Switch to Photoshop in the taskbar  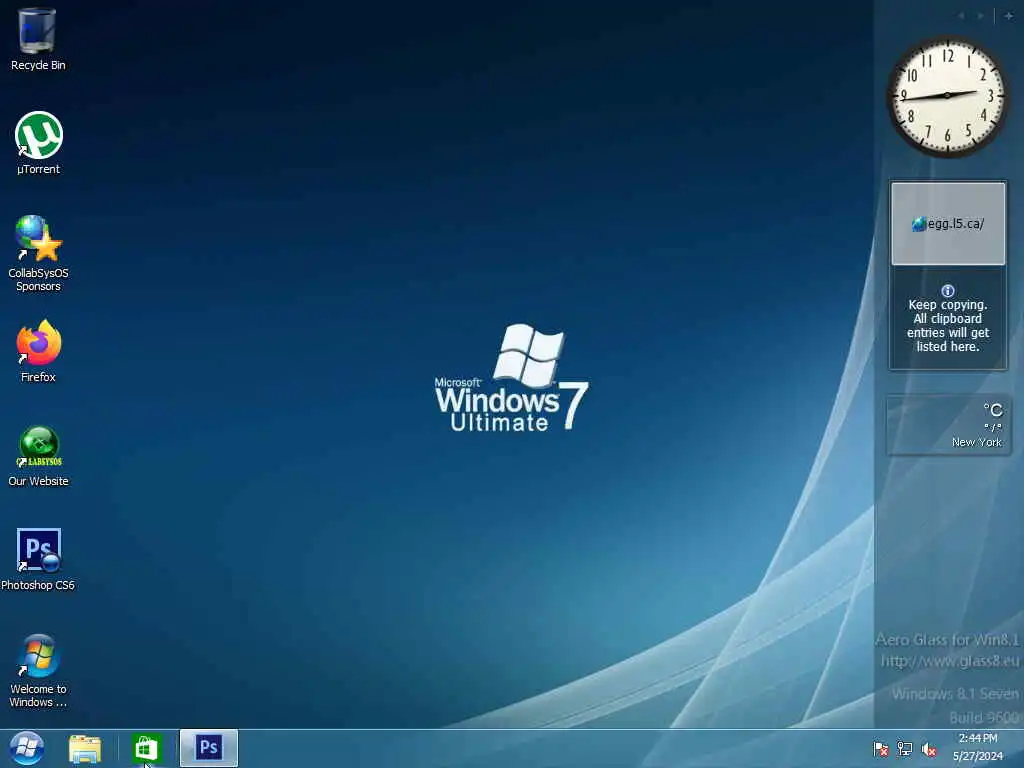[208, 748]
